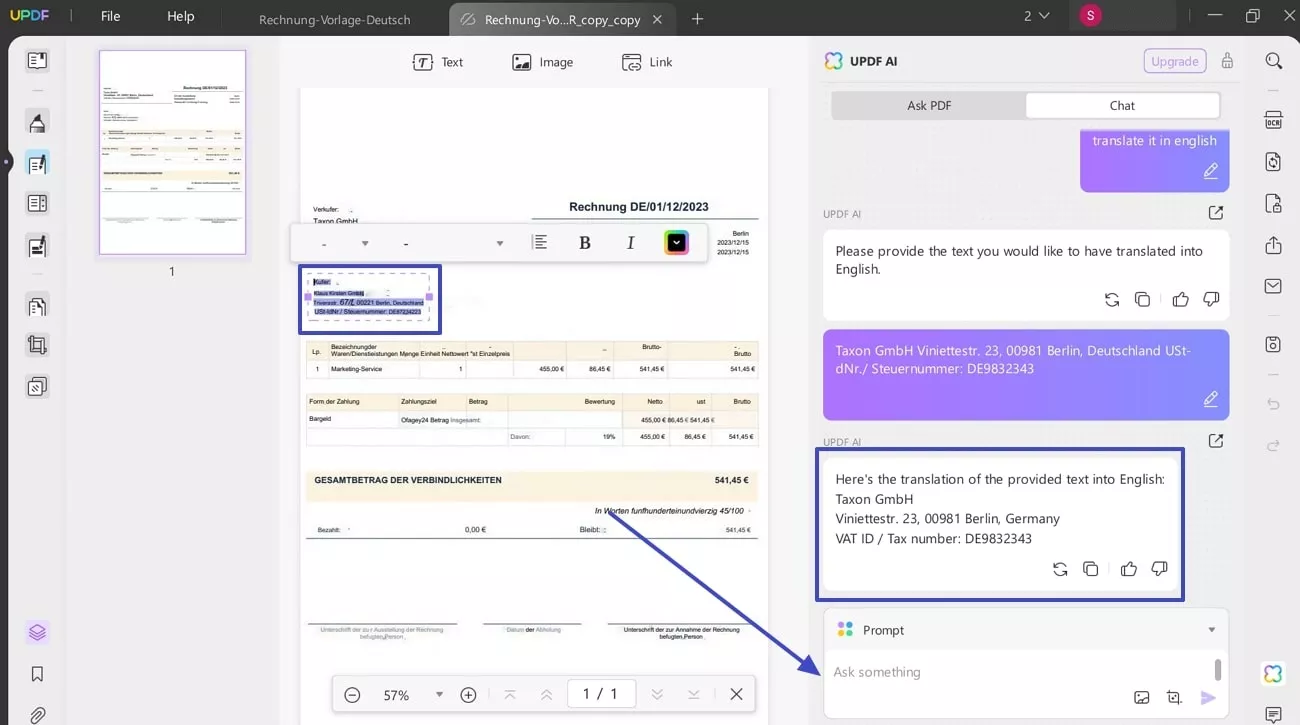The width and height of the screenshot is (1300, 725).
Task: Click the Upgrade button
Action: click(1174, 60)
